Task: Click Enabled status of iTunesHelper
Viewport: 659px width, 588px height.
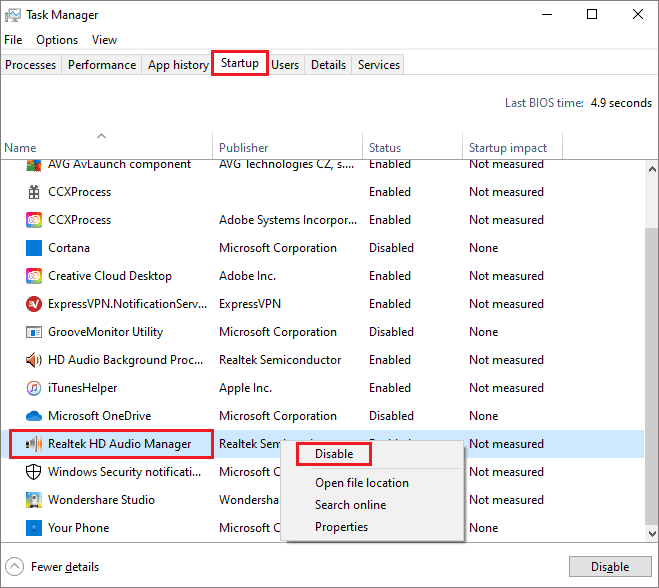Action: [x=390, y=388]
